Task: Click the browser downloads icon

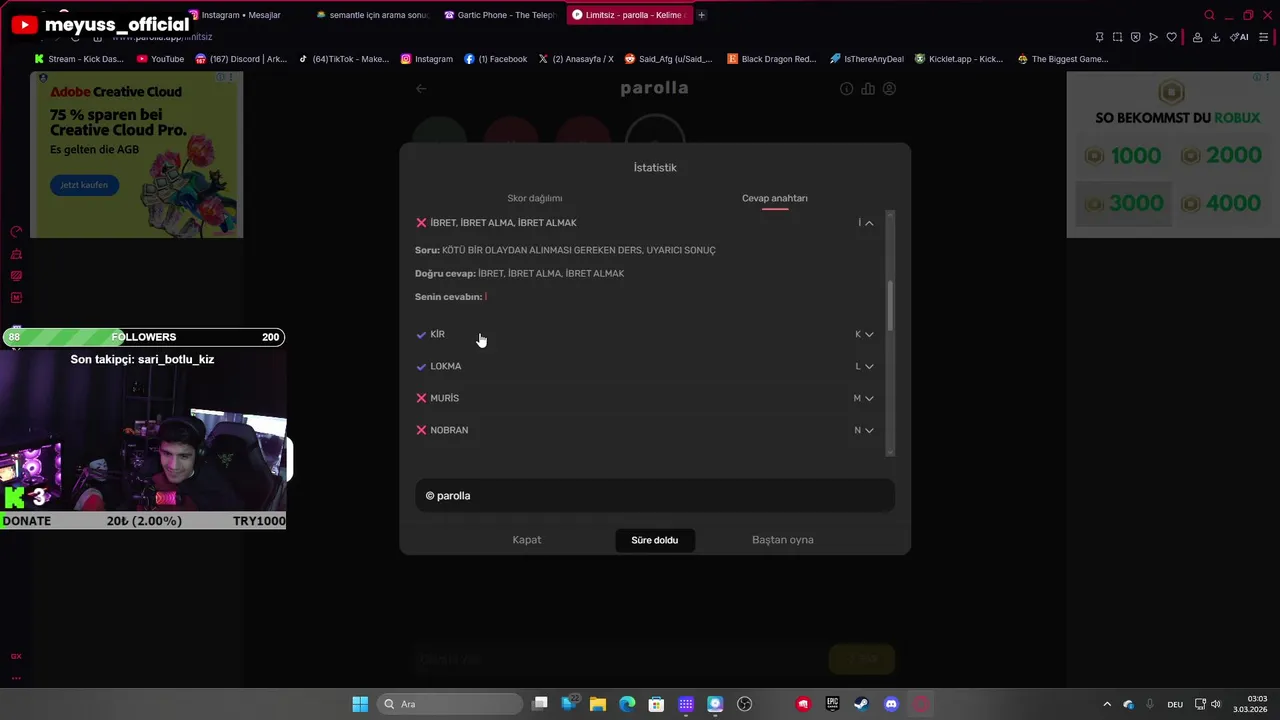Action: pos(1215,37)
